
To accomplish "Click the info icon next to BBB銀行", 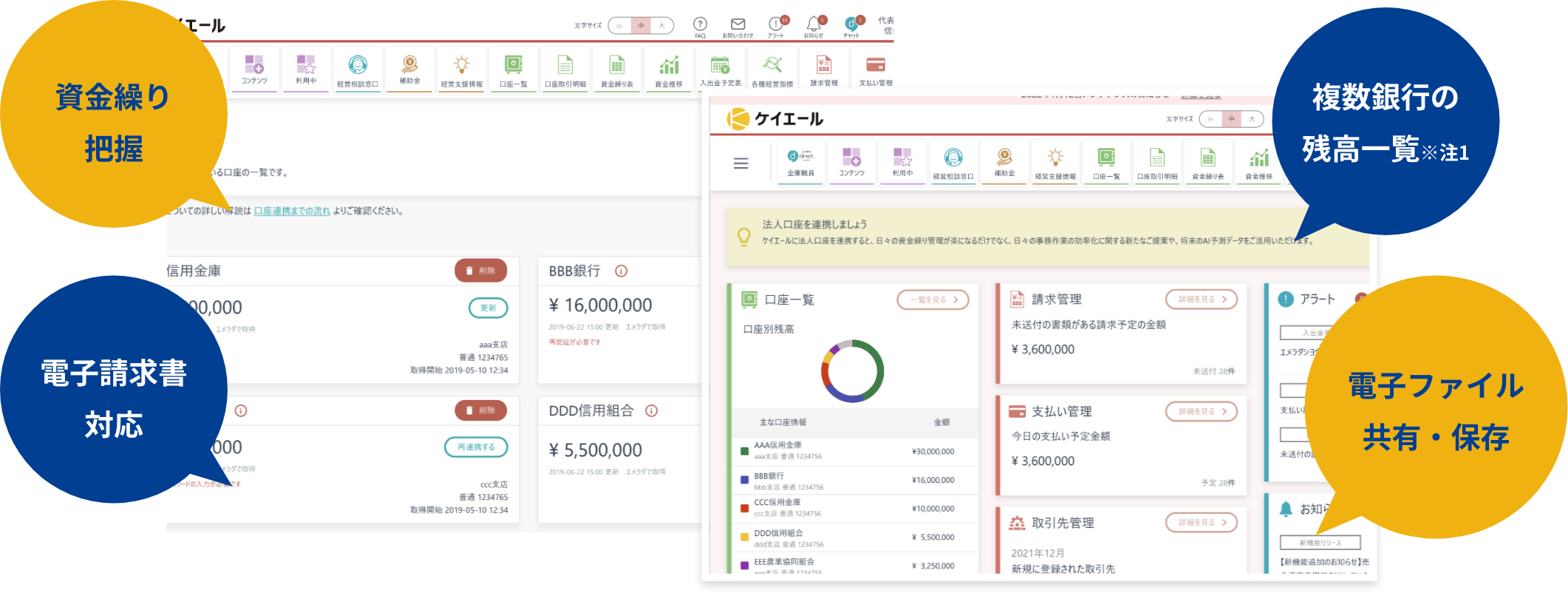I will pos(621,271).
